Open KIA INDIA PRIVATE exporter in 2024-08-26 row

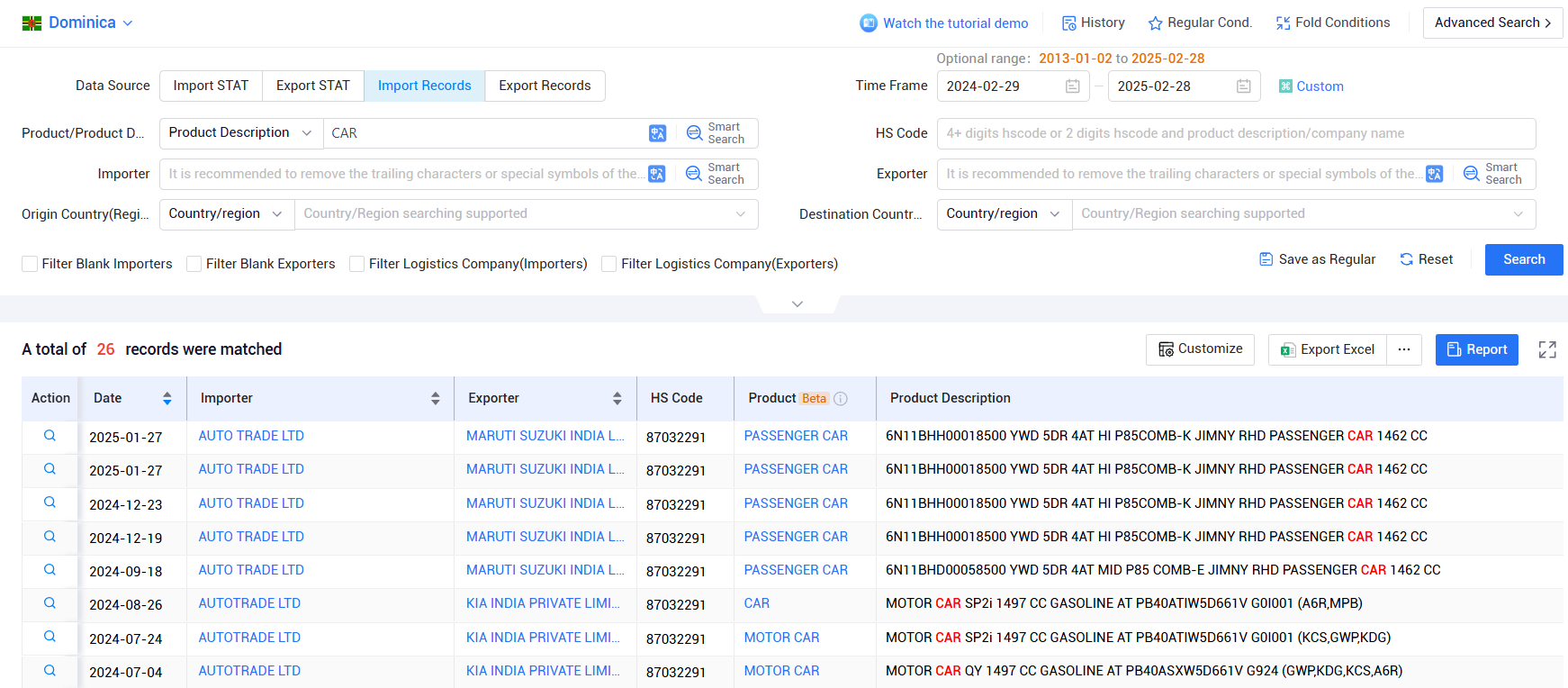pos(543,603)
